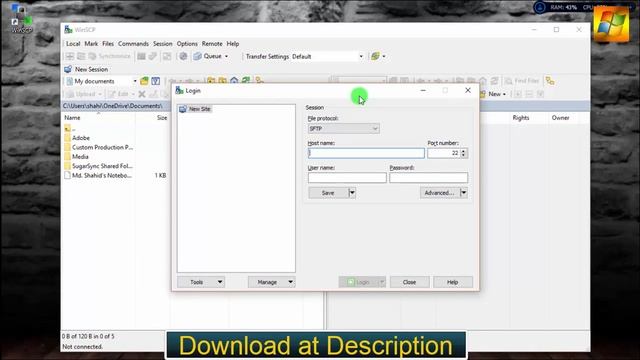The width and height of the screenshot is (640, 360).
Task: Click the globe preferences icon in toolbar
Action: tap(183, 56)
